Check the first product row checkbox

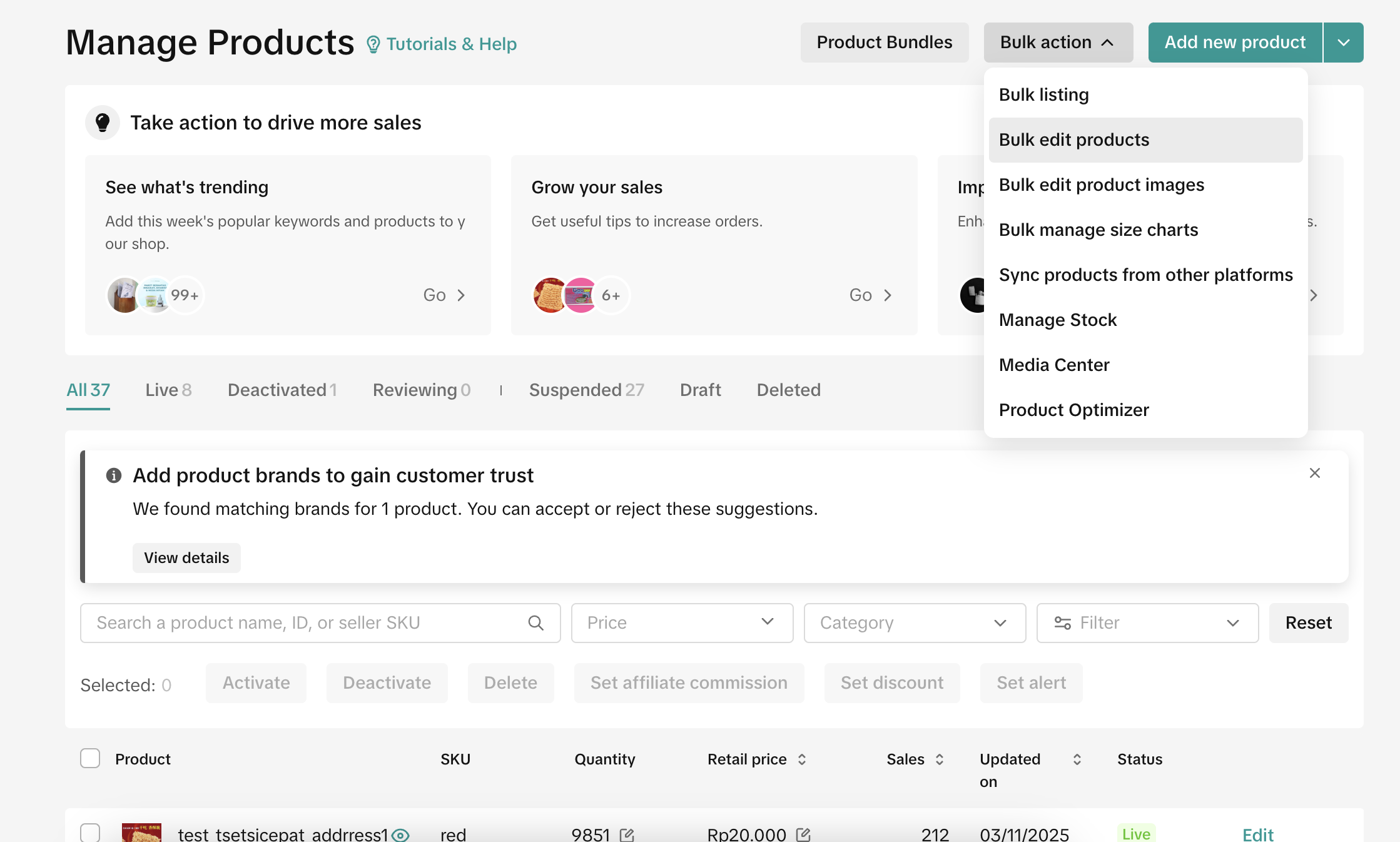pyautogui.click(x=90, y=833)
